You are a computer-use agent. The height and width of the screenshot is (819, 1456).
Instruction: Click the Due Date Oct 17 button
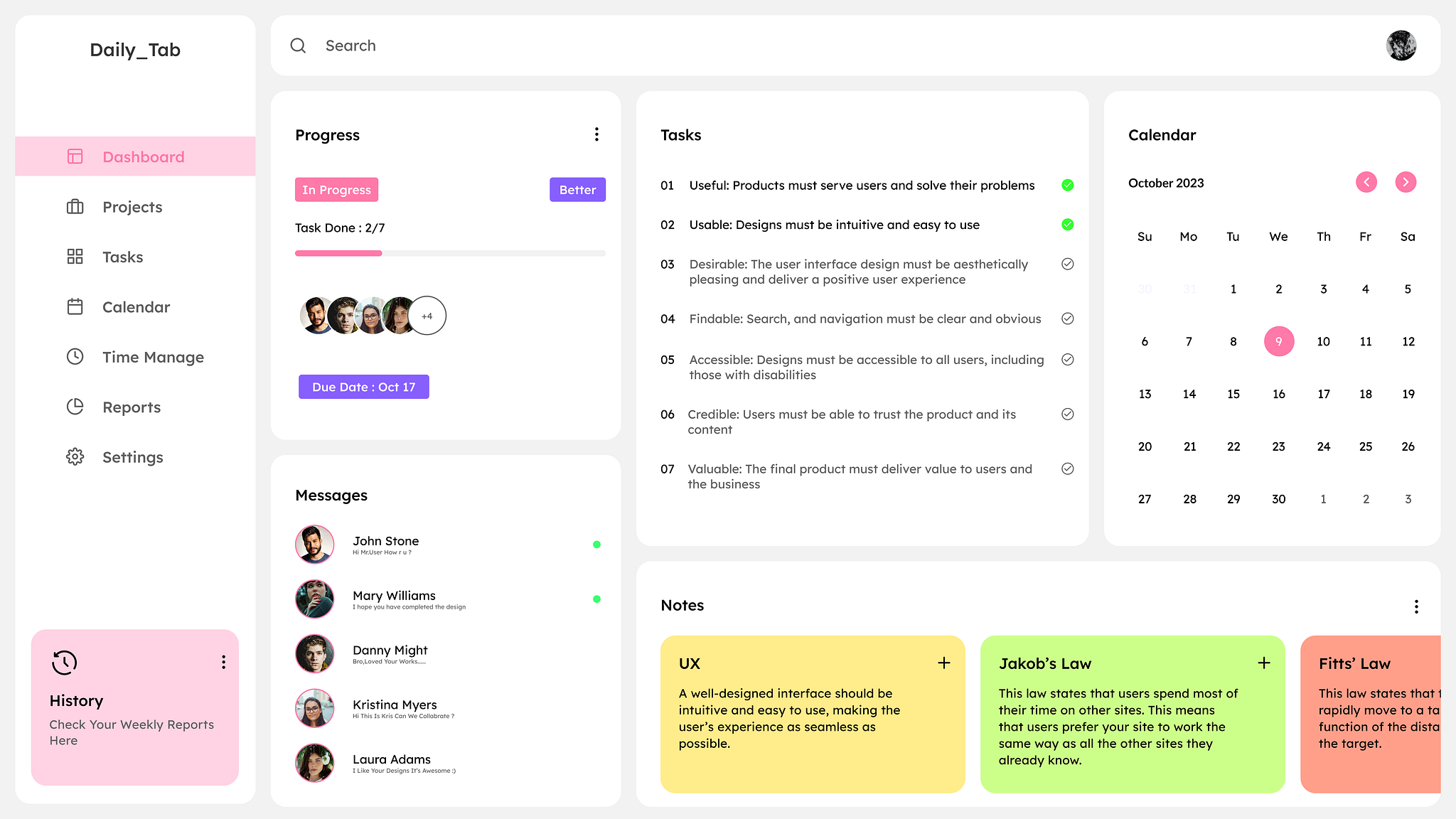click(363, 387)
